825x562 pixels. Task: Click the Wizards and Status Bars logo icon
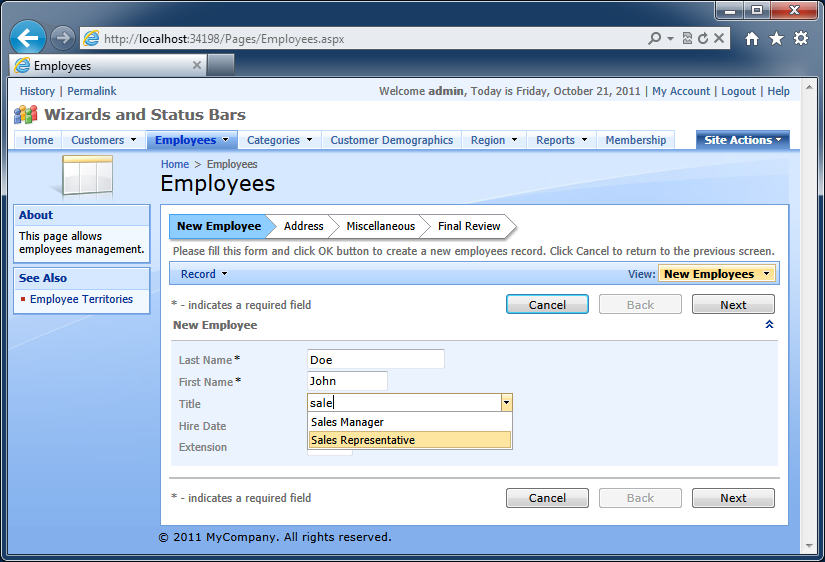(25, 114)
